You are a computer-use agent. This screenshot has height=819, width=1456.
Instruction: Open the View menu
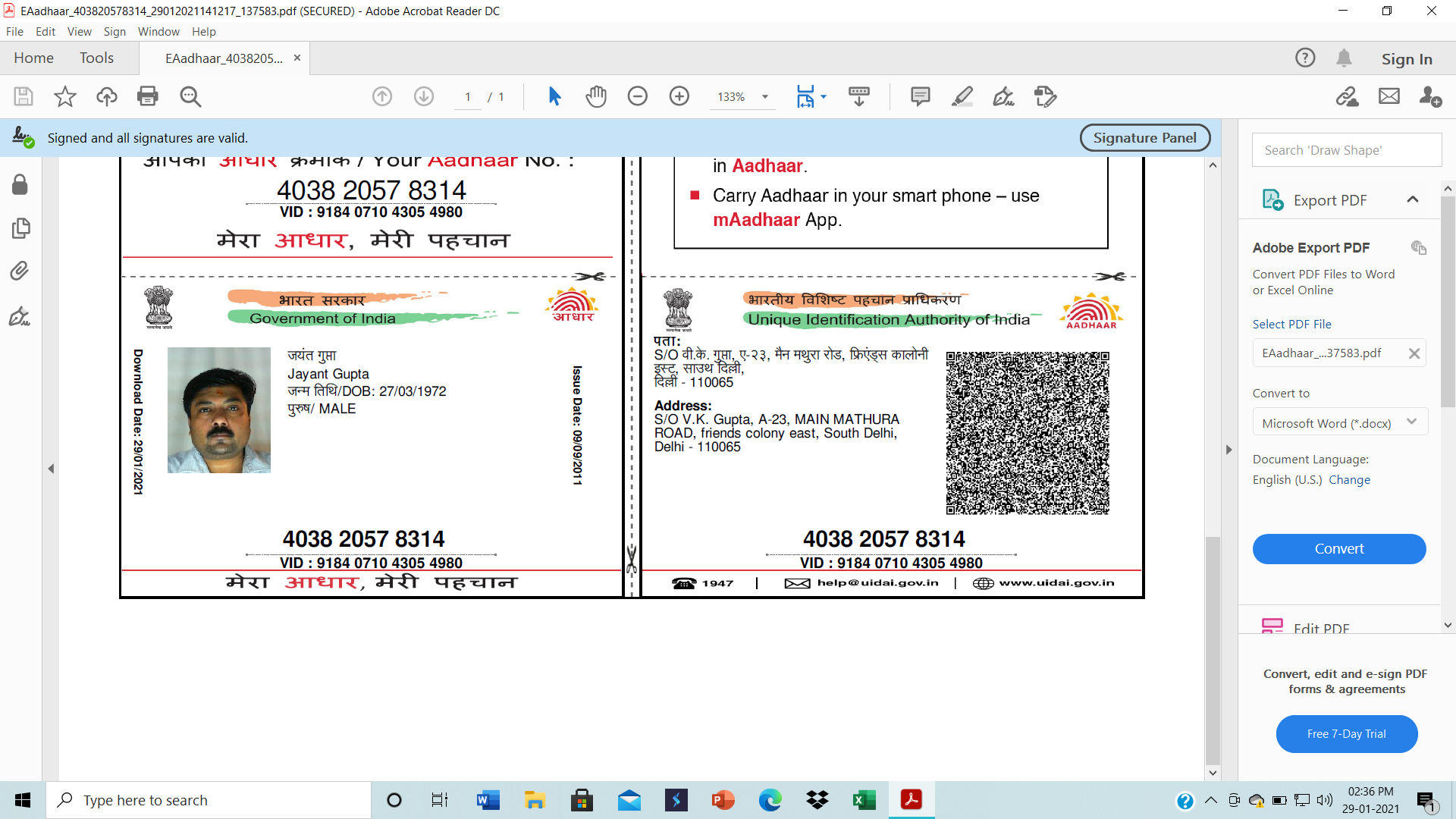[x=80, y=32]
